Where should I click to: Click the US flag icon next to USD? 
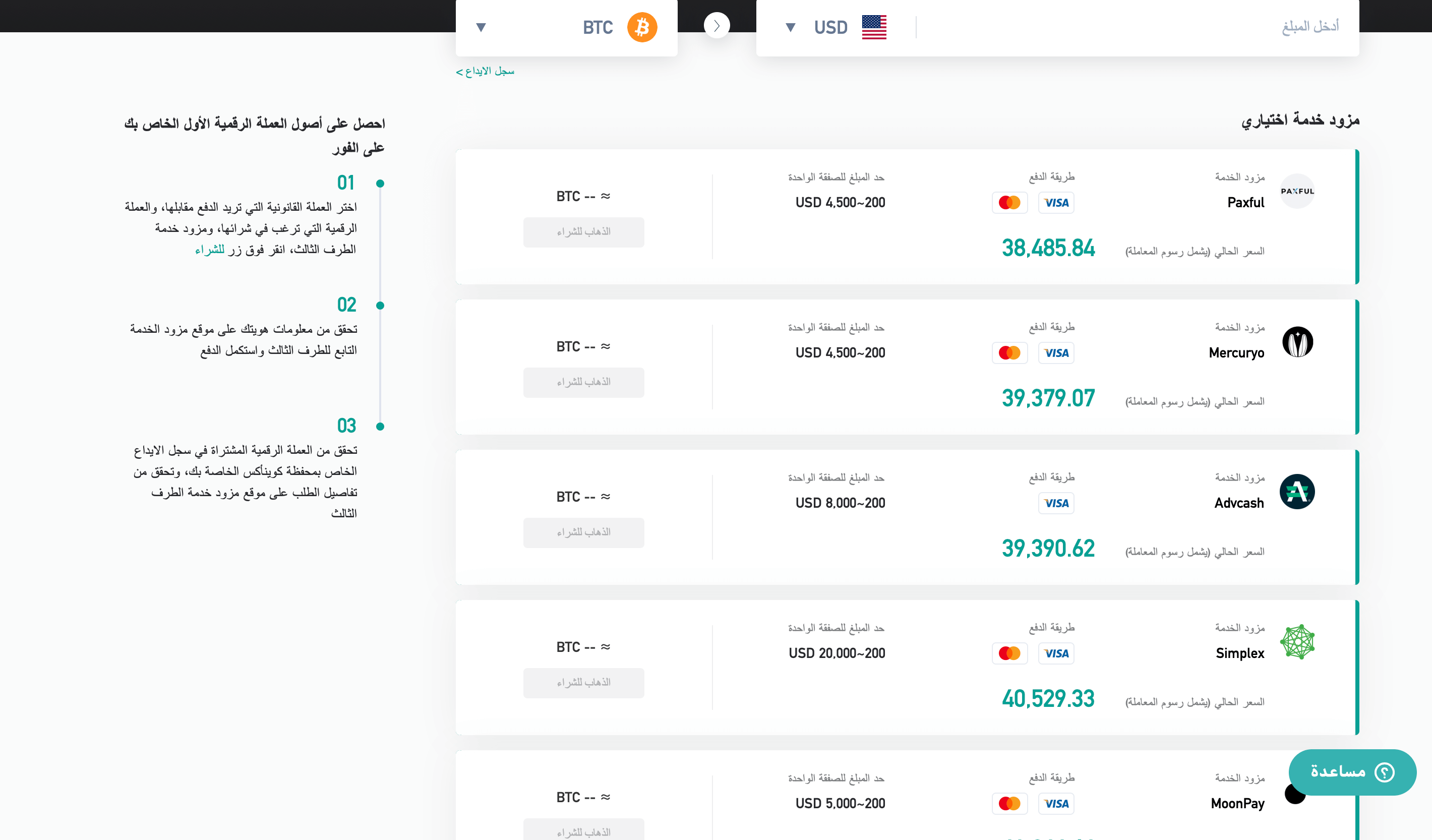click(x=874, y=27)
